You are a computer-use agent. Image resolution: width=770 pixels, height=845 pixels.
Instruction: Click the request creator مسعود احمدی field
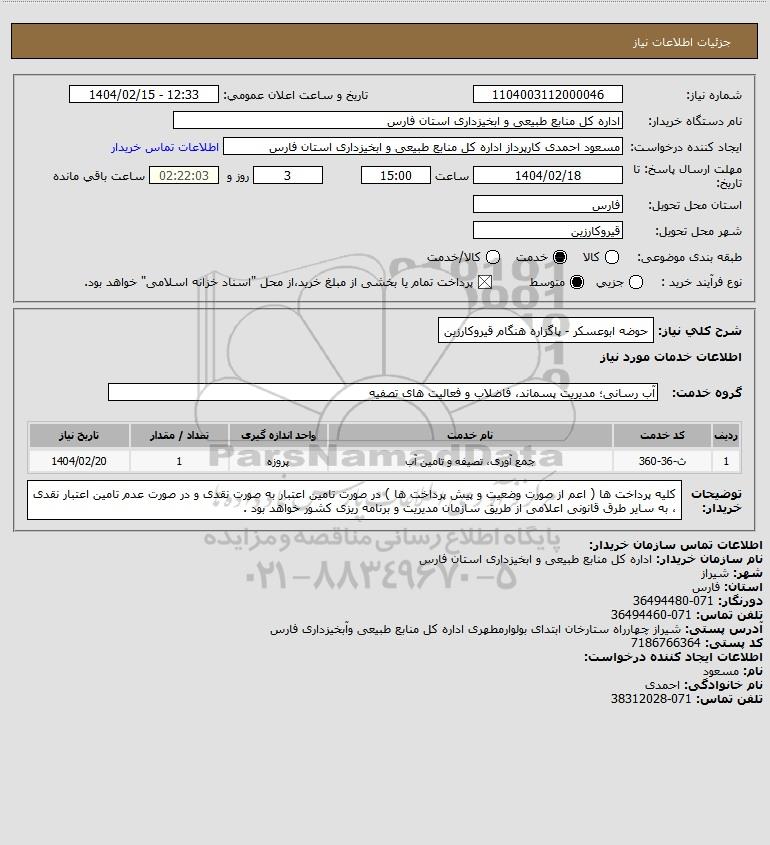(423, 147)
